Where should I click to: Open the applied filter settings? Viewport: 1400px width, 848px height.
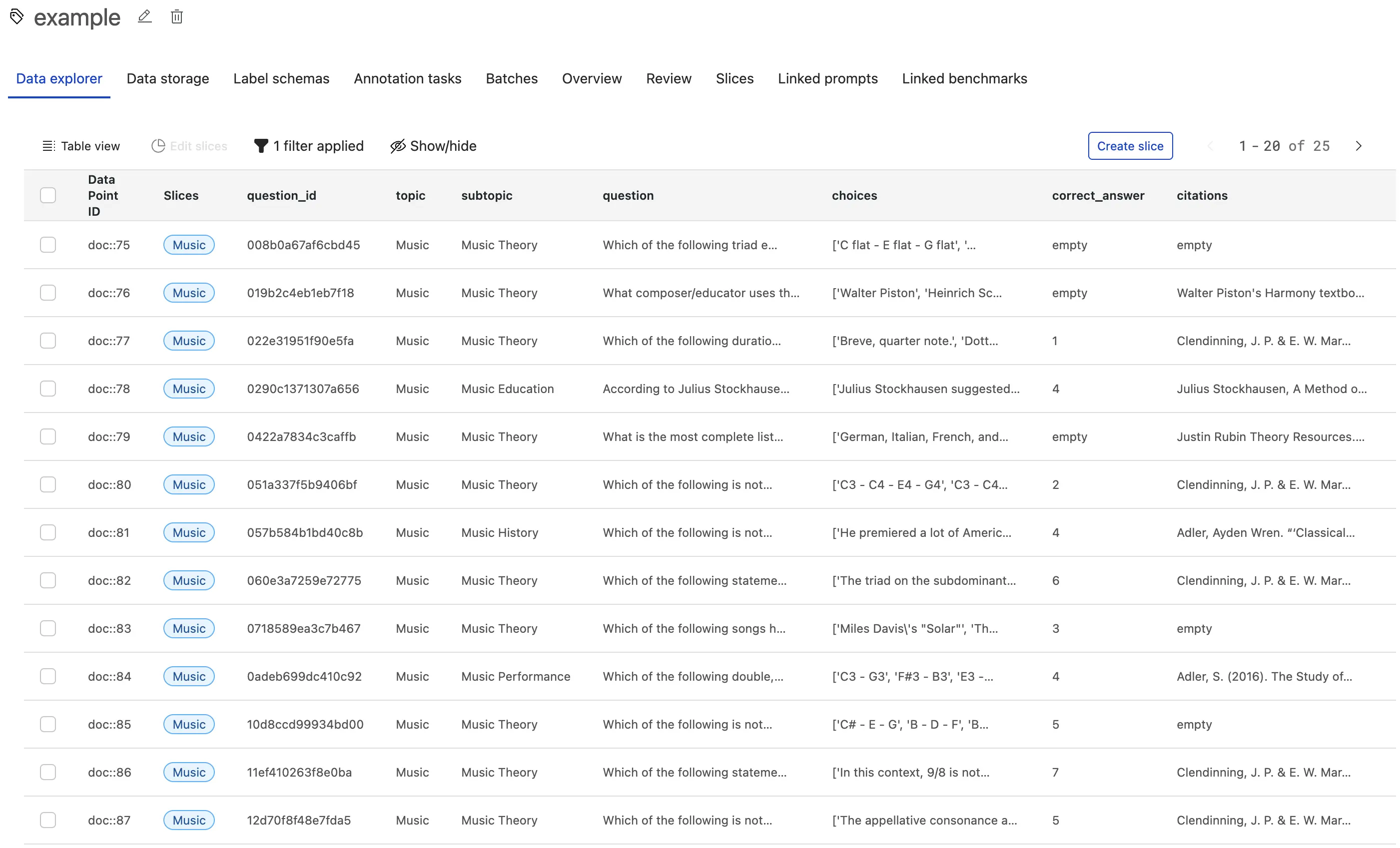click(318, 145)
